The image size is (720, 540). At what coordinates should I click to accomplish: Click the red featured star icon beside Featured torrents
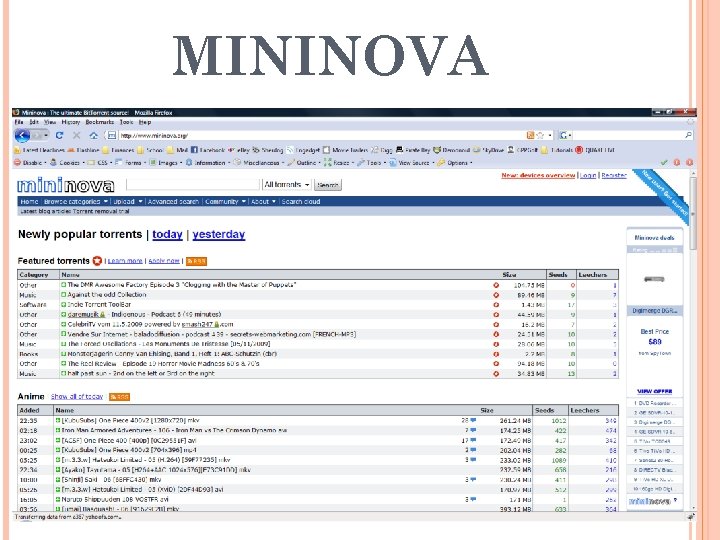coord(97,261)
